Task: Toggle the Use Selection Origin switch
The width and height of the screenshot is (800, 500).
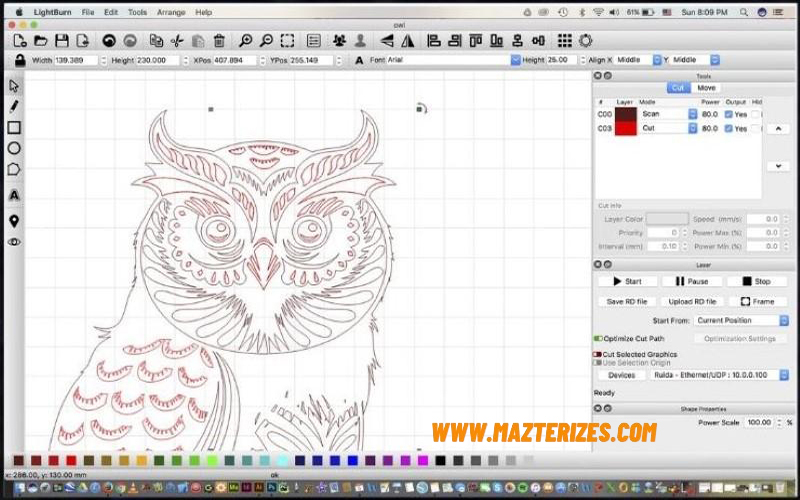Action: click(597, 363)
